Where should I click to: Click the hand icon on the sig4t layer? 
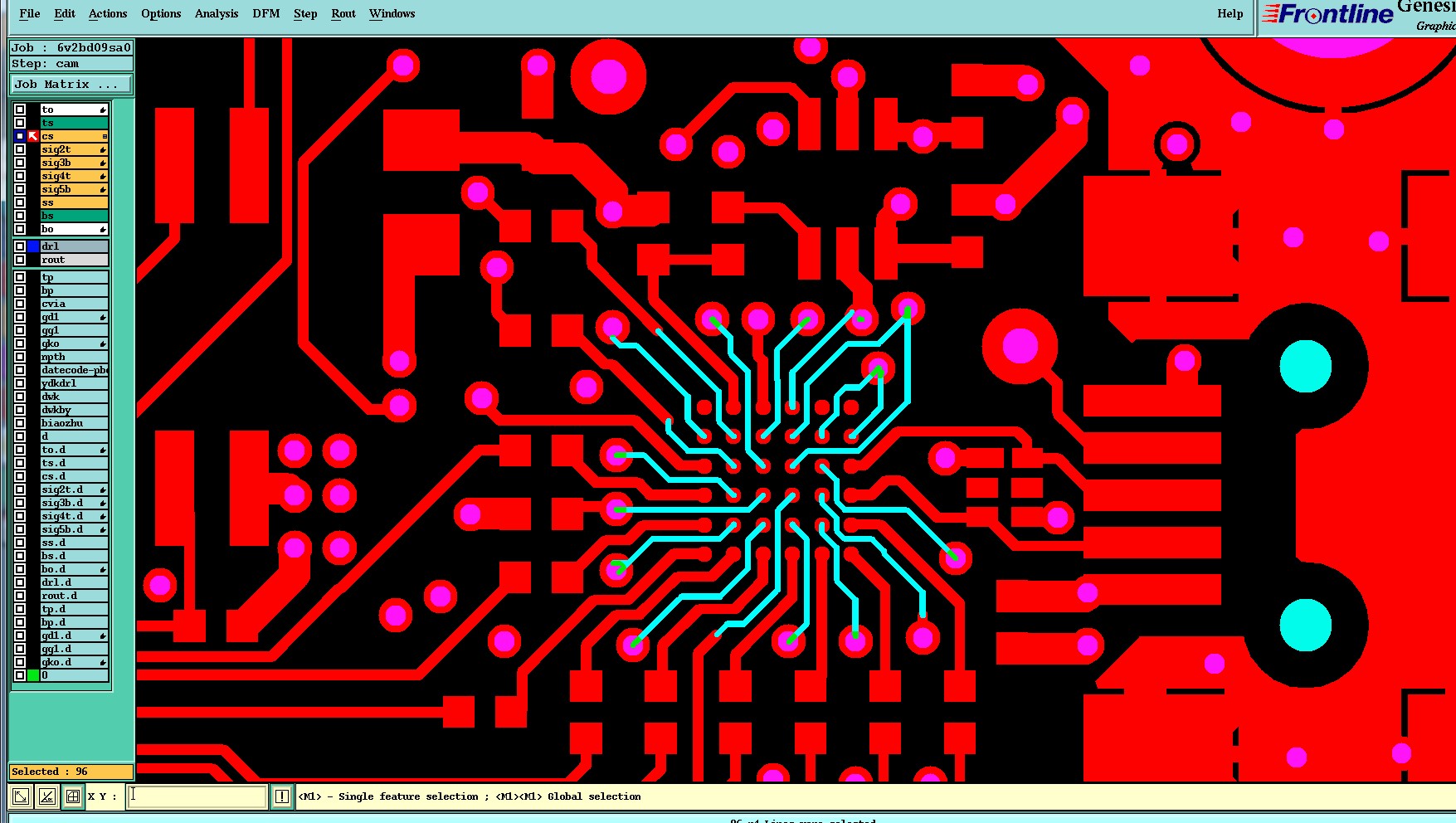[103, 176]
